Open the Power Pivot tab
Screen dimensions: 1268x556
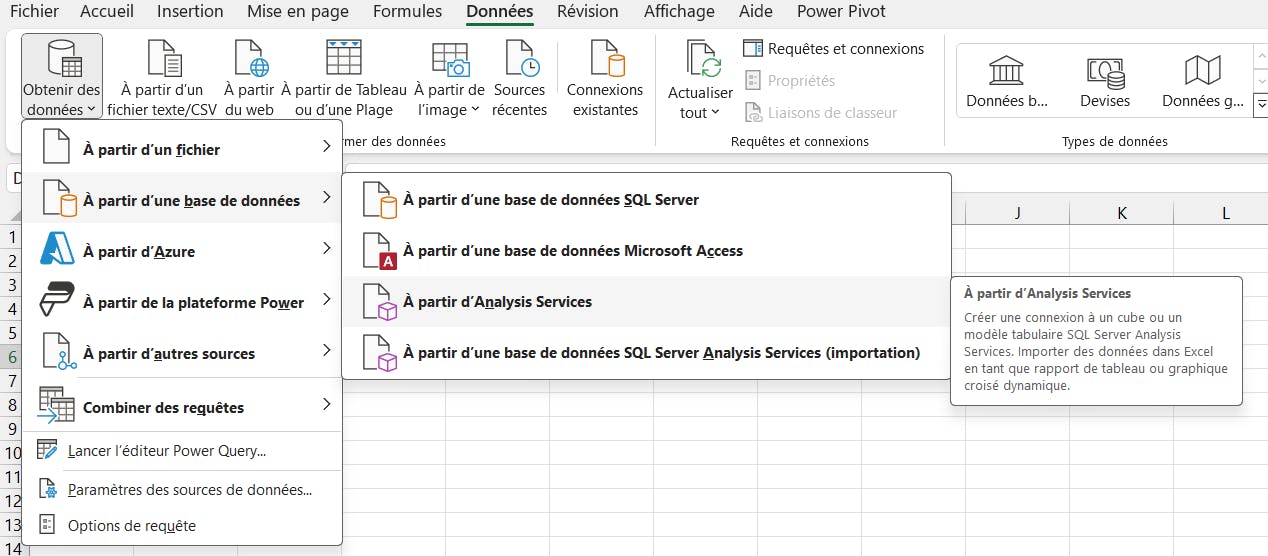coord(841,12)
